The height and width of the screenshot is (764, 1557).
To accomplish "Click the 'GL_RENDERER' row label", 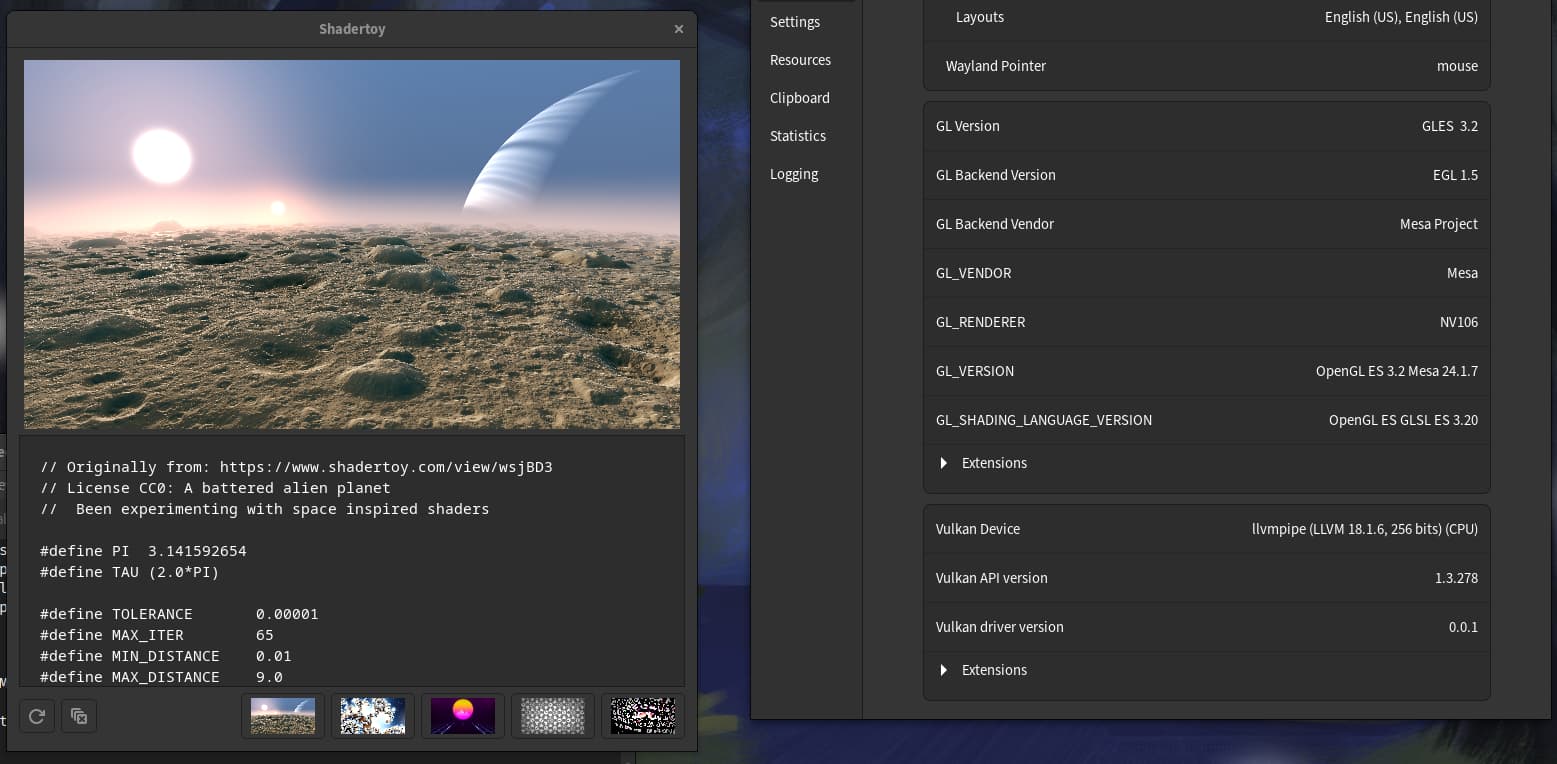I will pos(981,322).
